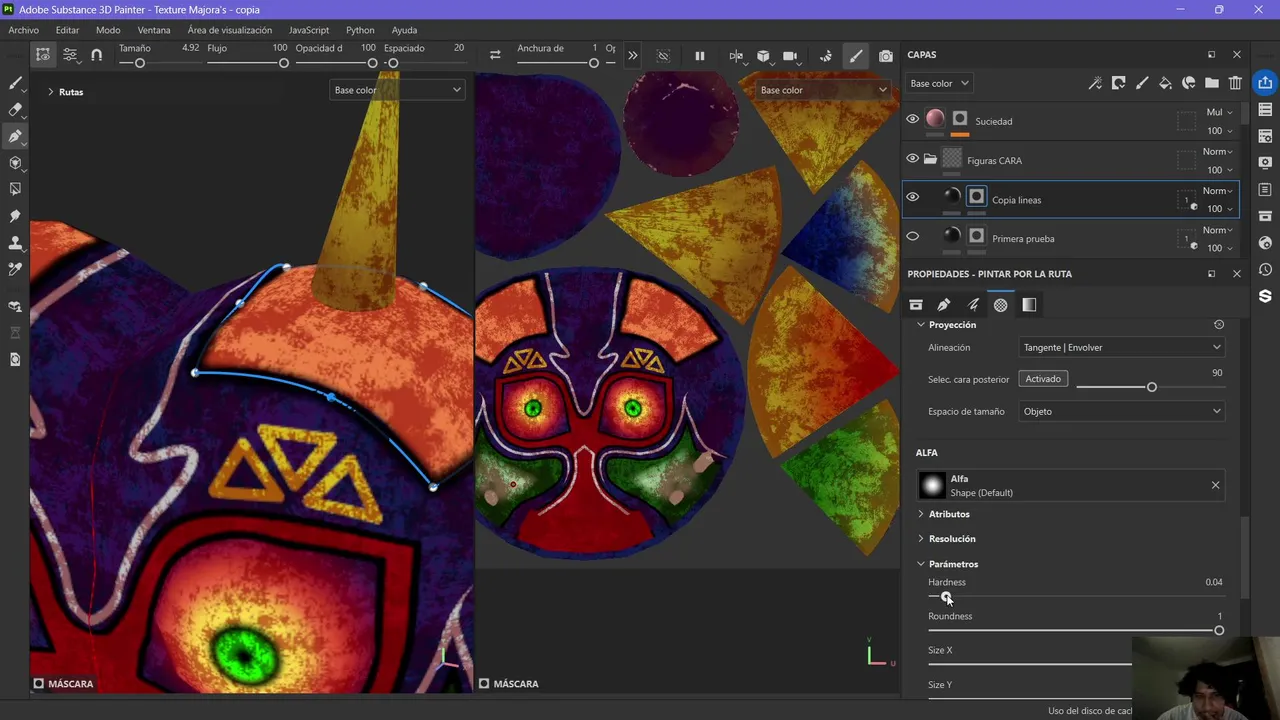Add a new fill layer
Viewport: 1280px width, 720px height.
coord(1165,83)
